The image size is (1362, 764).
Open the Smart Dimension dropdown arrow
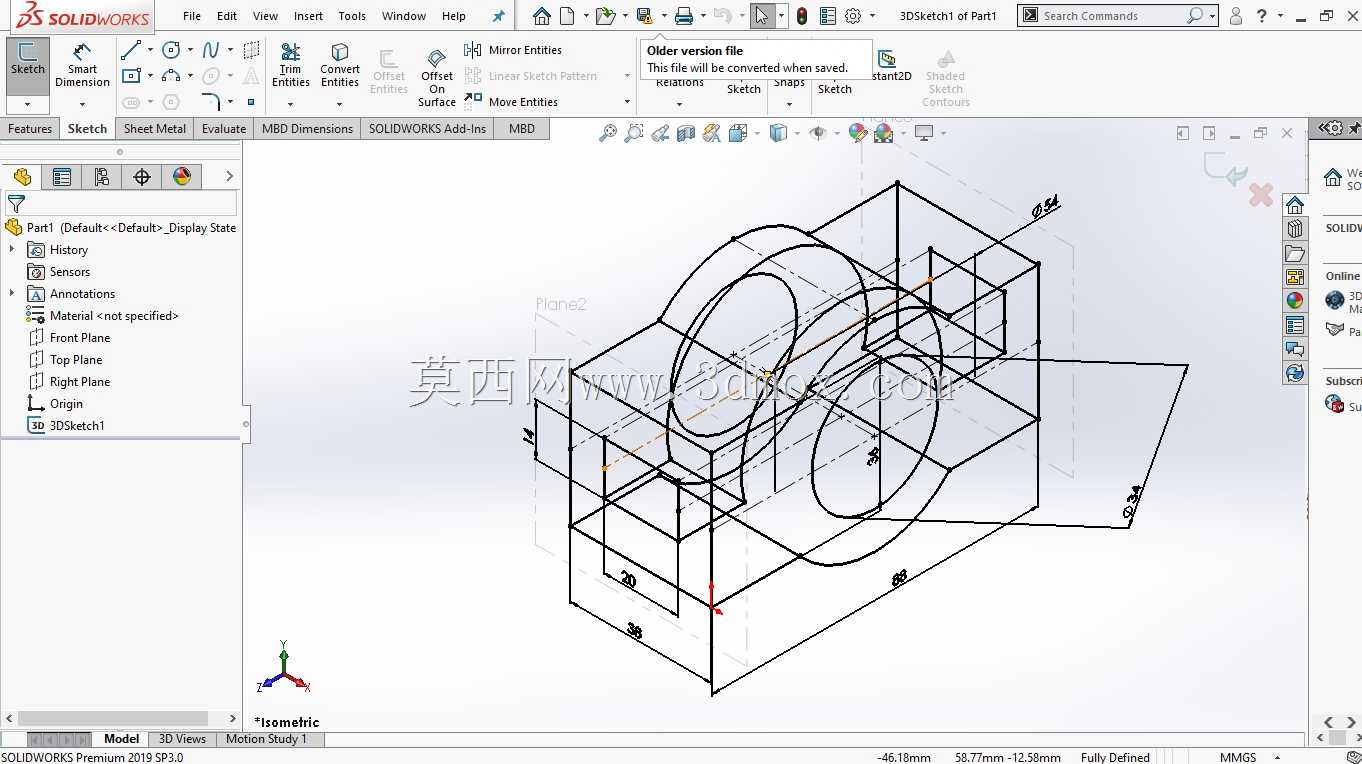(x=83, y=103)
